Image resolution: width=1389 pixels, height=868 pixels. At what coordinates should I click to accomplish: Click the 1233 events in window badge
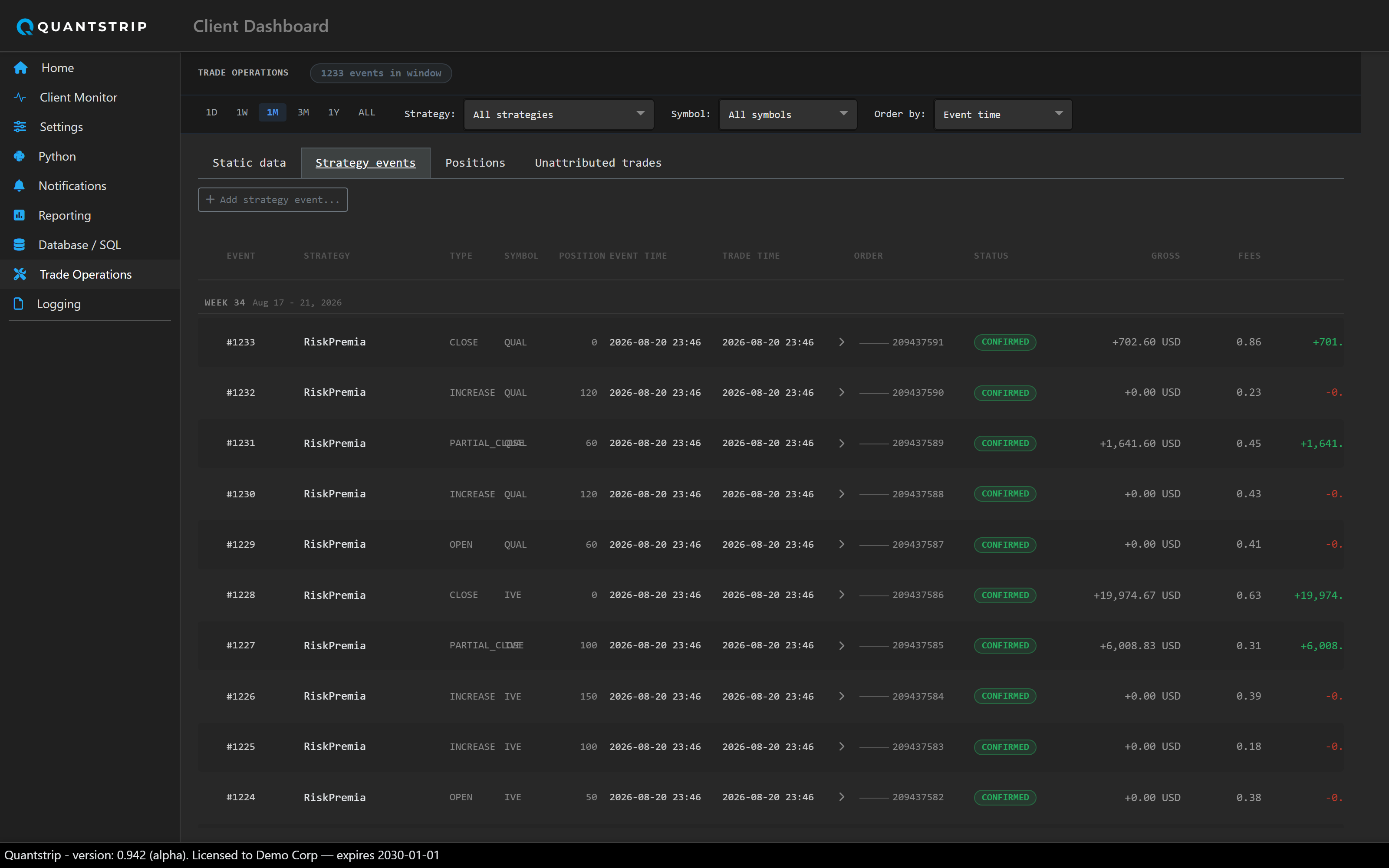[381, 73]
